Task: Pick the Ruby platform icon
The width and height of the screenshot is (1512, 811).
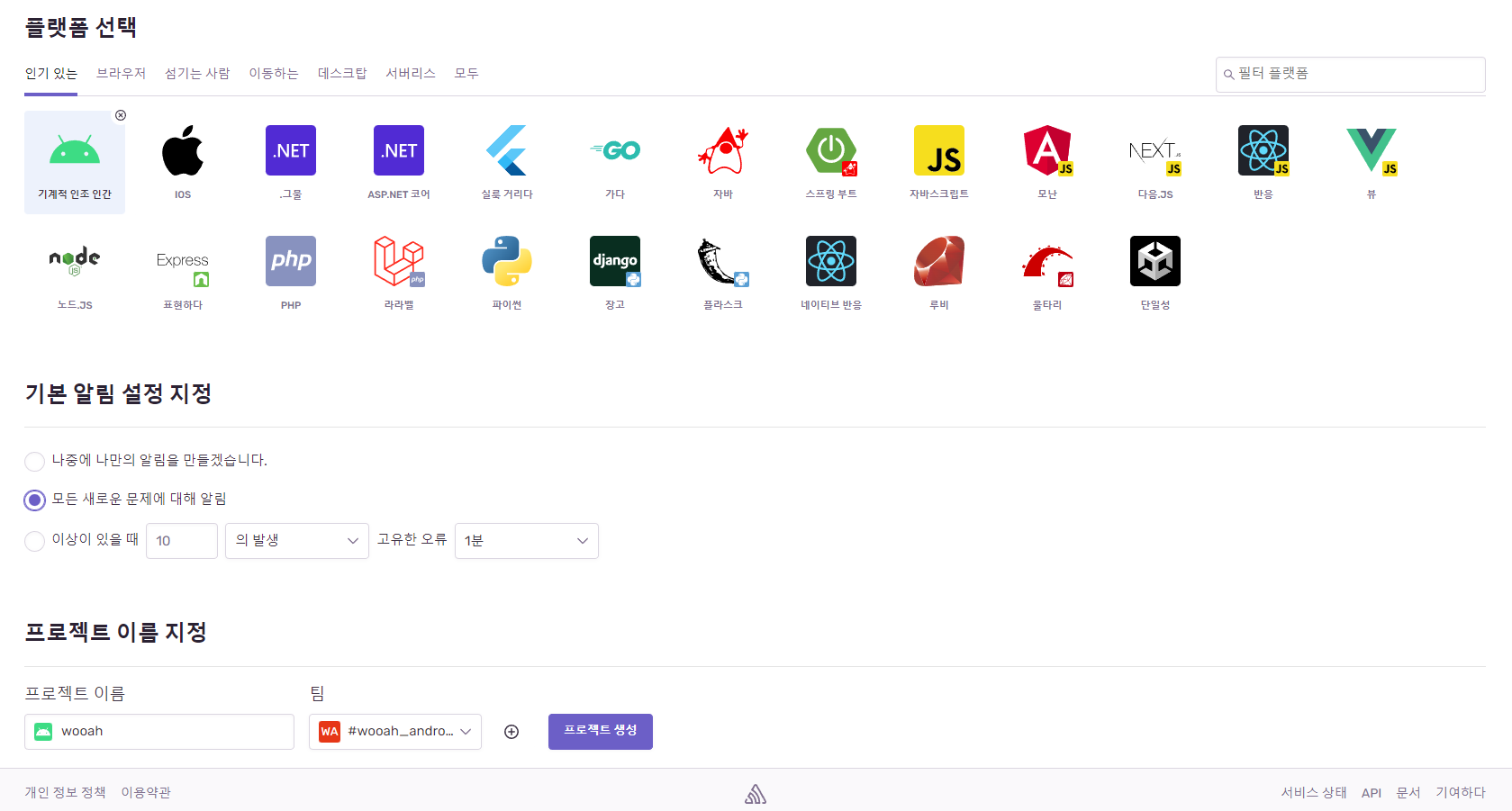Action: tap(939, 261)
